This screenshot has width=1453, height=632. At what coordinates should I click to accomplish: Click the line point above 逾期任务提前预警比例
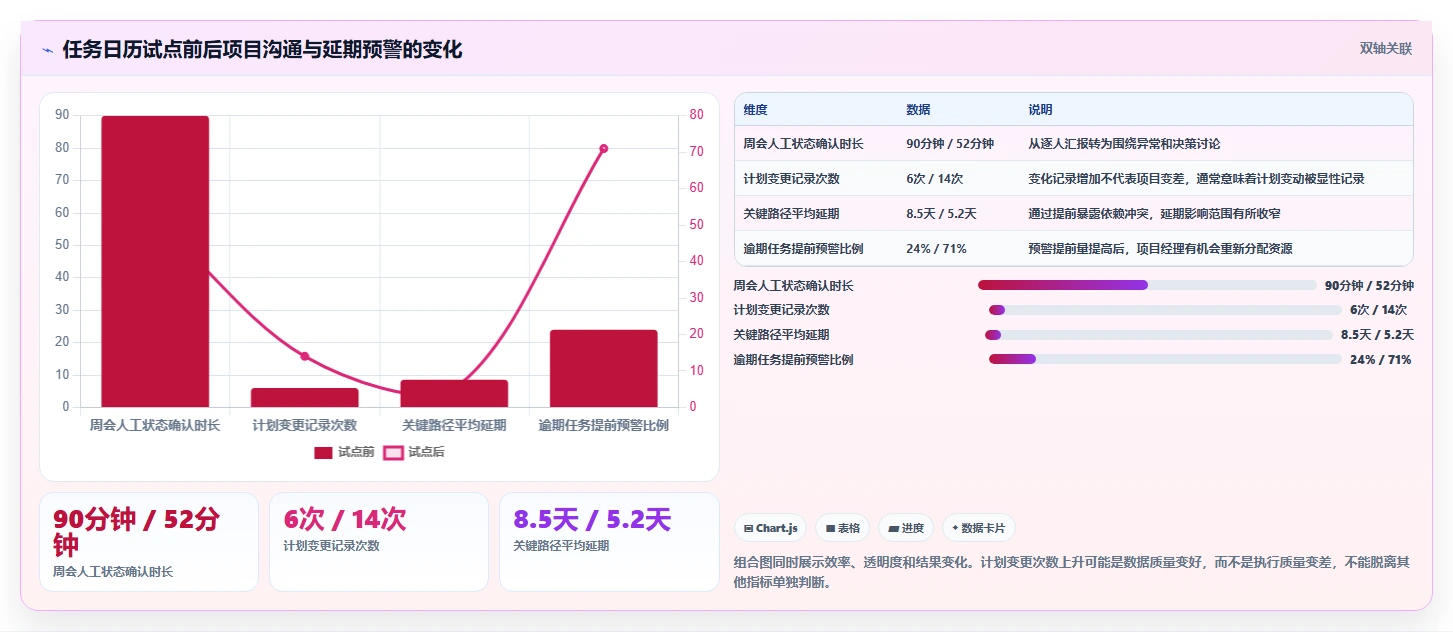coord(603,149)
